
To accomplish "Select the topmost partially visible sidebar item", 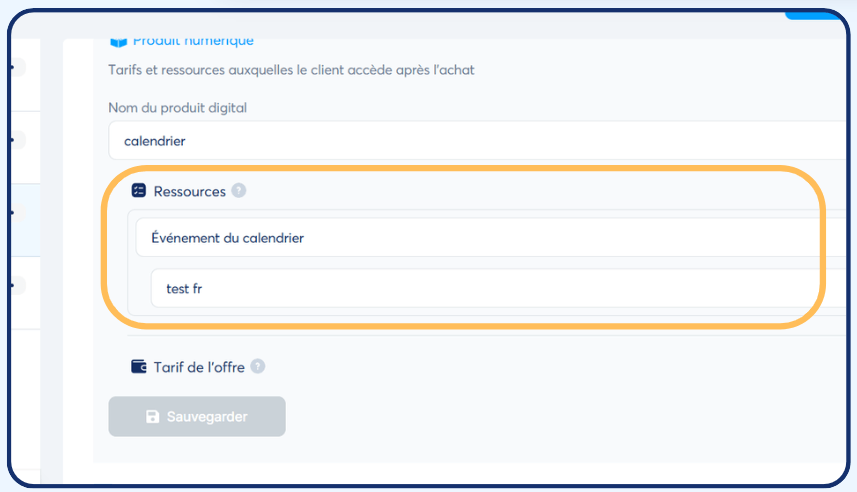I will tap(20, 68).
